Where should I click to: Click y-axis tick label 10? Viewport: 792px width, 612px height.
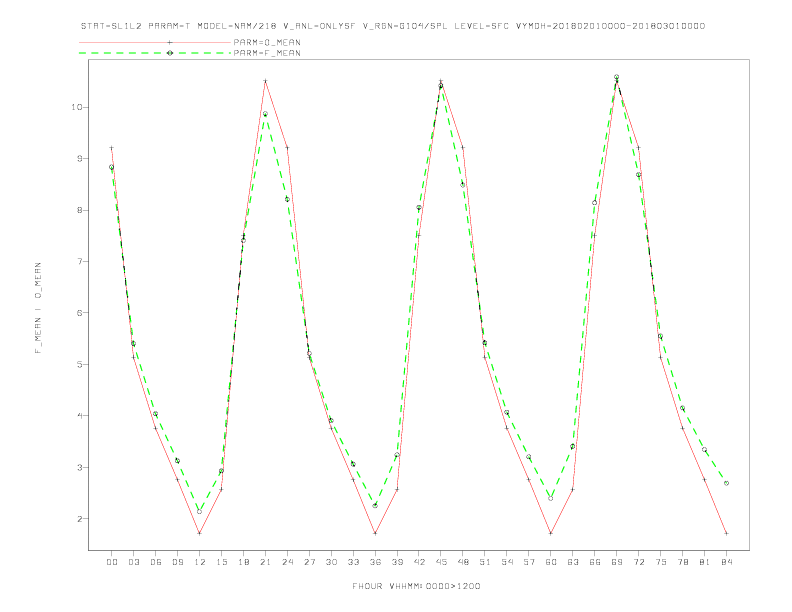[x=77, y=107]
